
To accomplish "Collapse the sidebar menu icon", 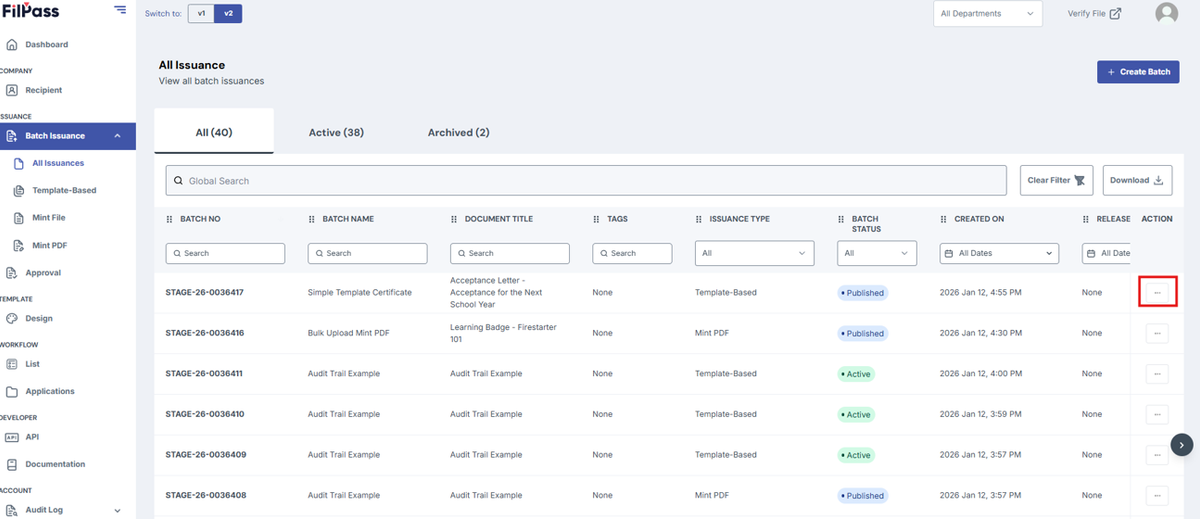I will tap(120, 10).
